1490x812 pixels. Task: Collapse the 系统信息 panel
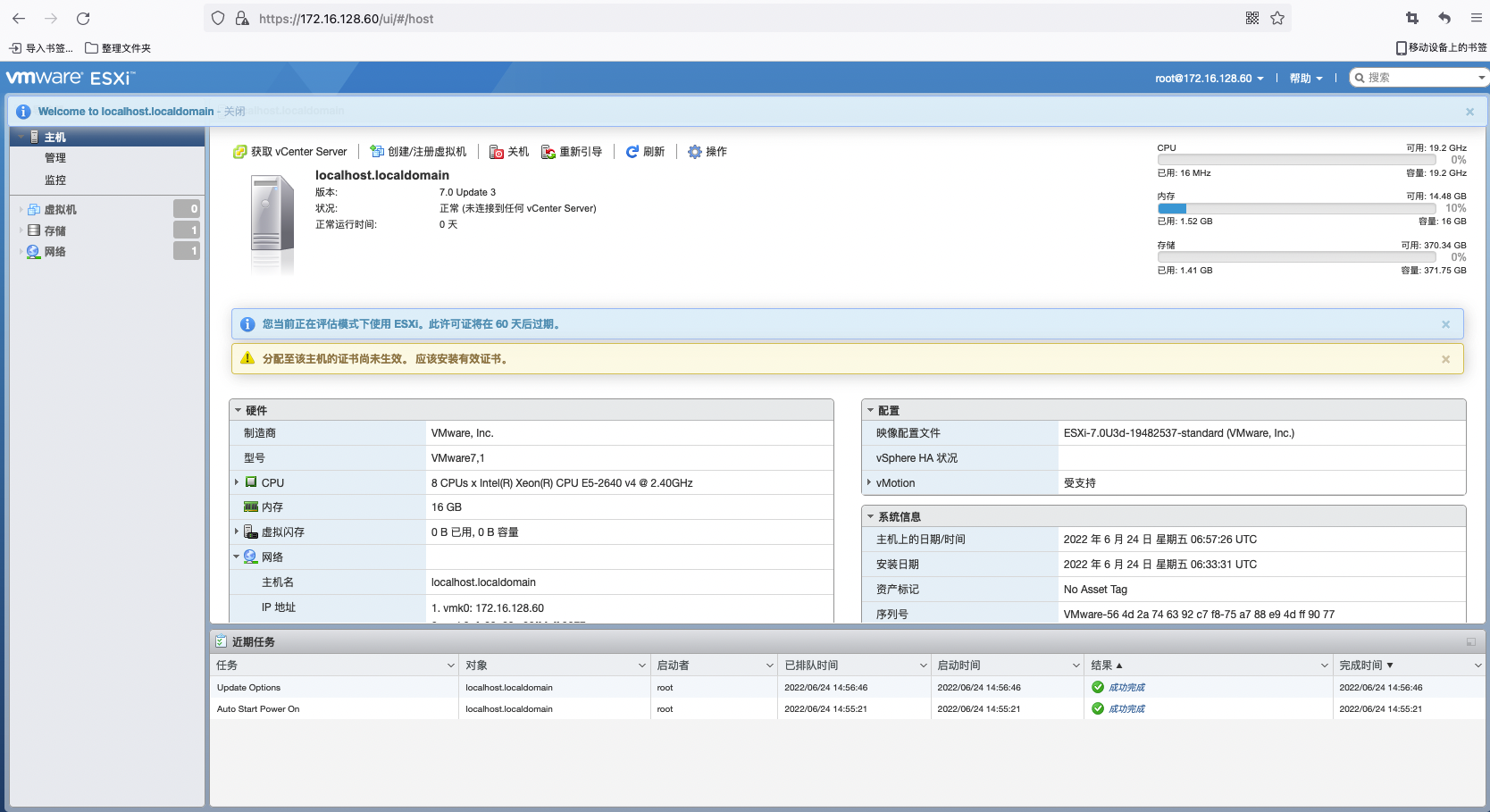[871, 517]
